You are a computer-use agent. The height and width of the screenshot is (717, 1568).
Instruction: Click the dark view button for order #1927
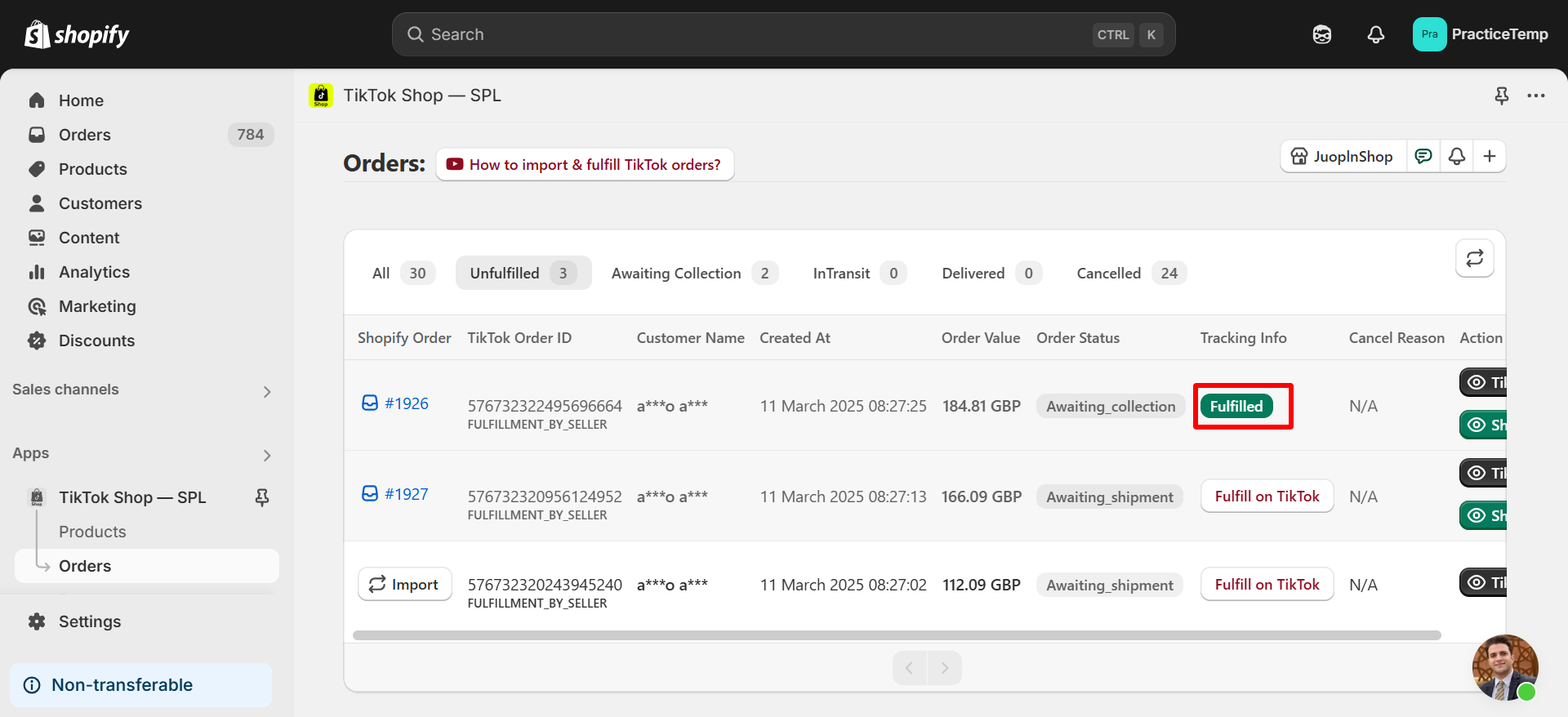point(1484,473)
